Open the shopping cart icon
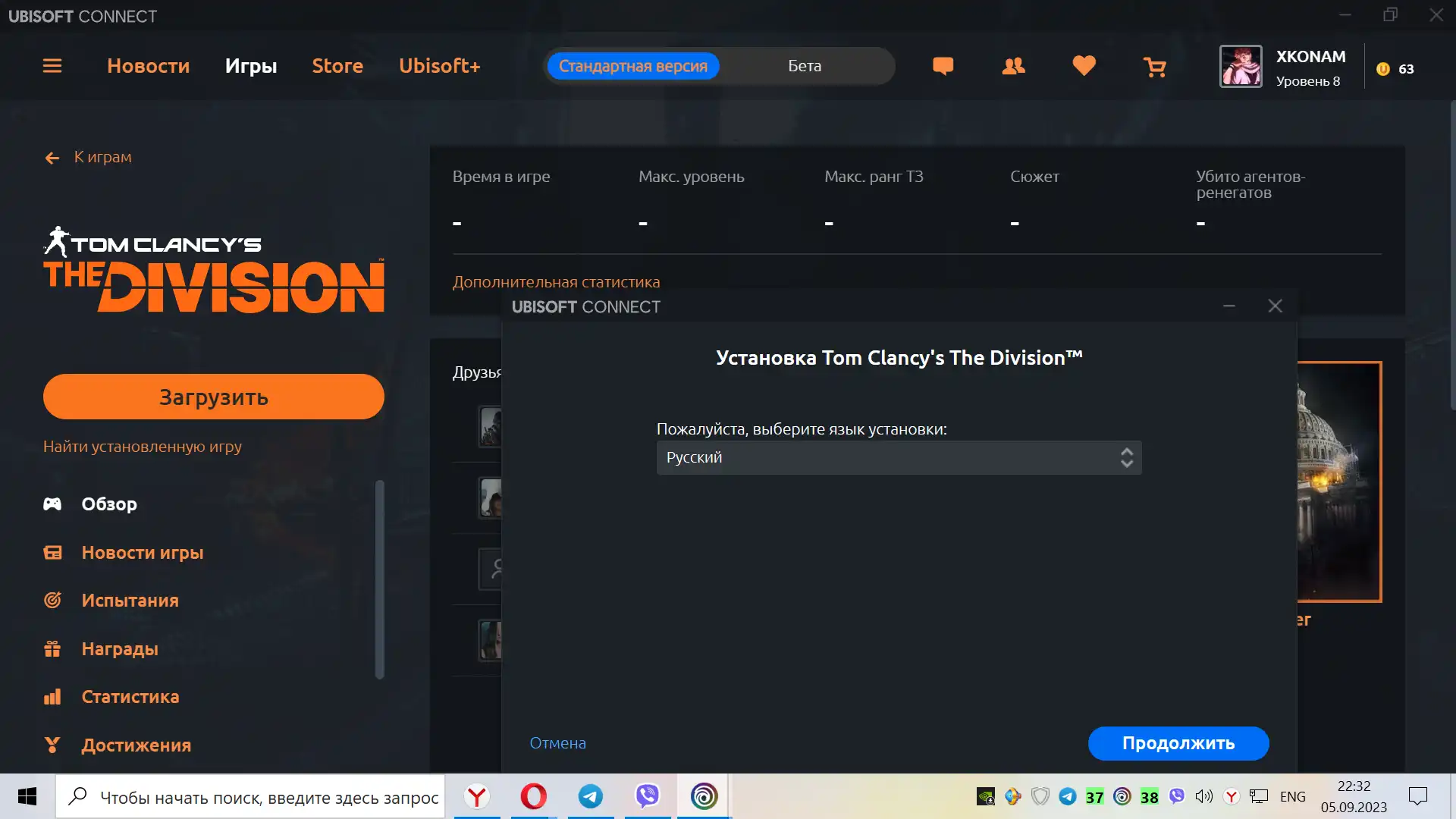Image resolution: width=1456 pixels, height=819 pixels. 1154,67
